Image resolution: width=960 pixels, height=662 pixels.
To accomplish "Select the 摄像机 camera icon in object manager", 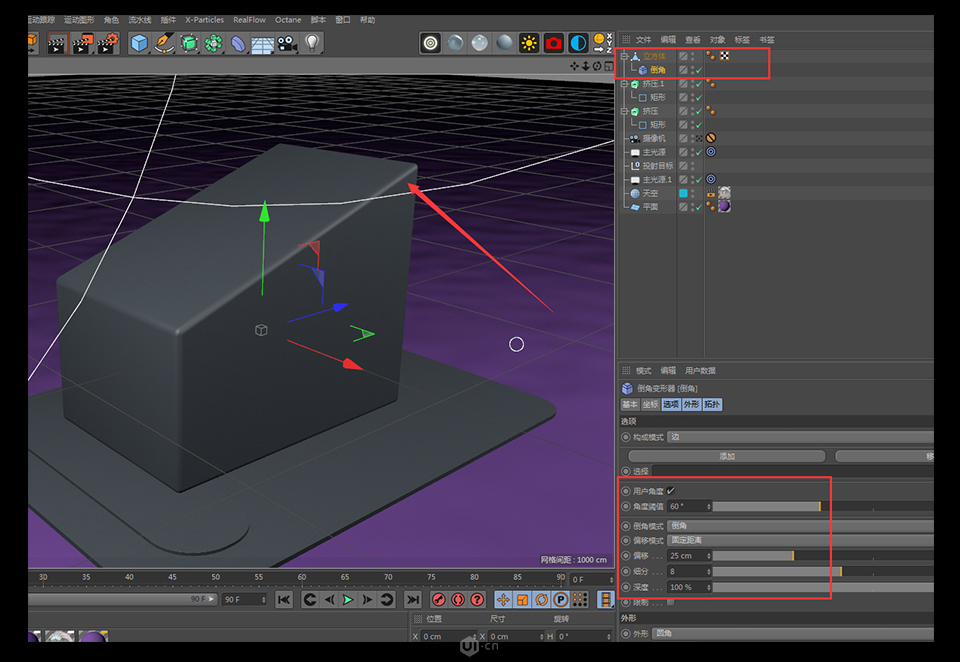I will click(636, 138).
